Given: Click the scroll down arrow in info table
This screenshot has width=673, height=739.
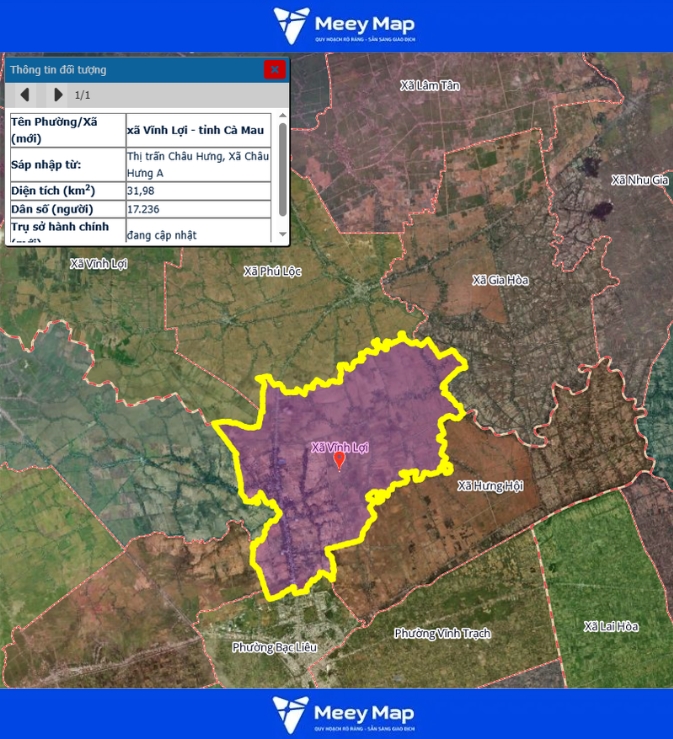Looking at the screenshot, I should click(x=282, y=235).
